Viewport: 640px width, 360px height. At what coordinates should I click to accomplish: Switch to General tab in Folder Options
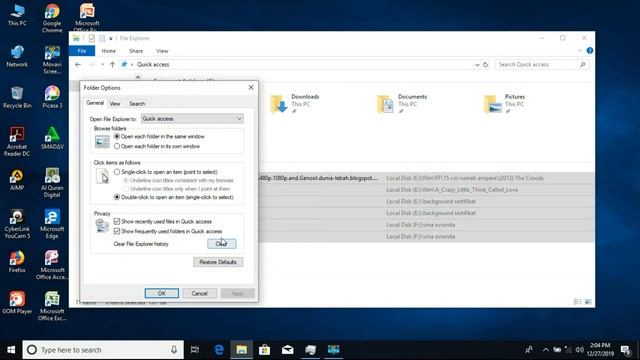coord(95,103)
